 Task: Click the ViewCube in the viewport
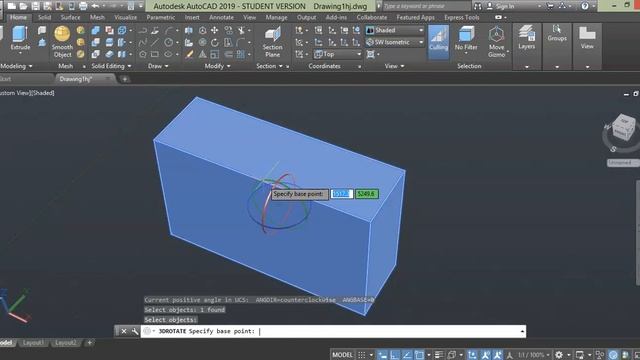(623, 127)
